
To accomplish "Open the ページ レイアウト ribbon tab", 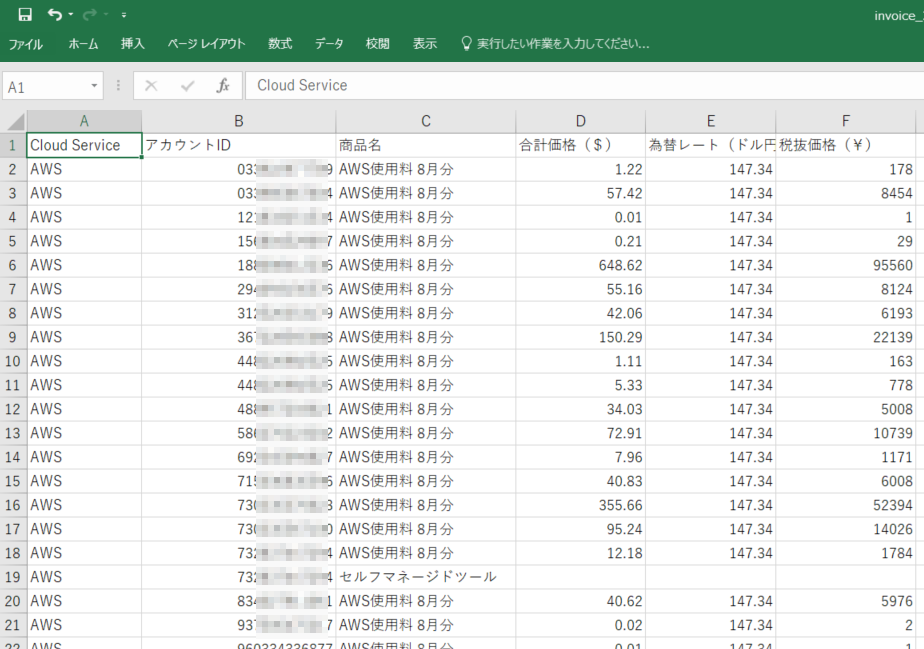I will click(x=206, y=44).
